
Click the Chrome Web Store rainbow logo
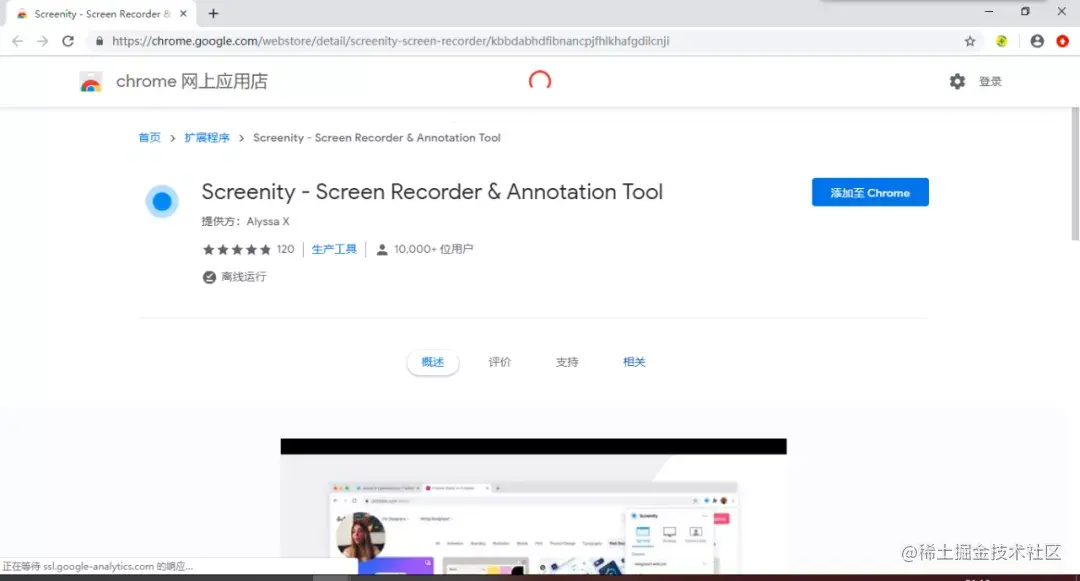(90, 82)
